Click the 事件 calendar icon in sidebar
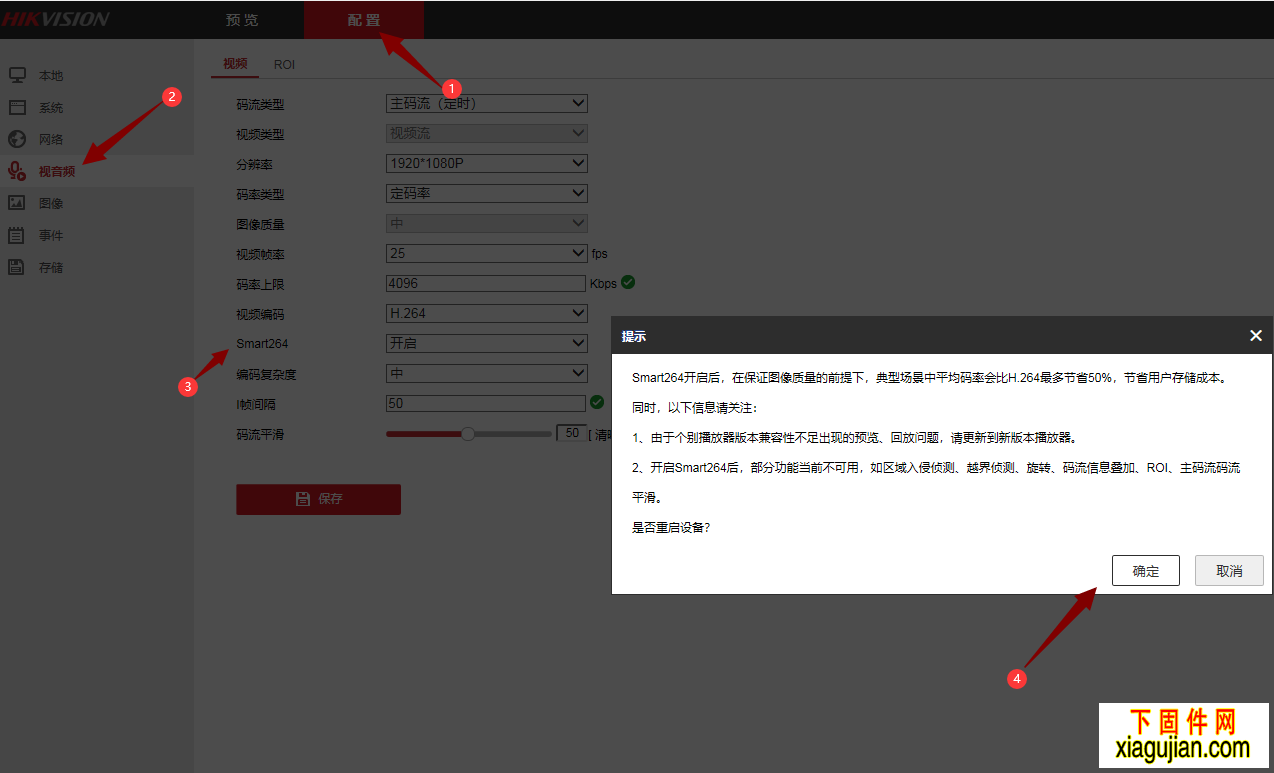Screen dimensions: 1274x773 click(x=17, y=235)
